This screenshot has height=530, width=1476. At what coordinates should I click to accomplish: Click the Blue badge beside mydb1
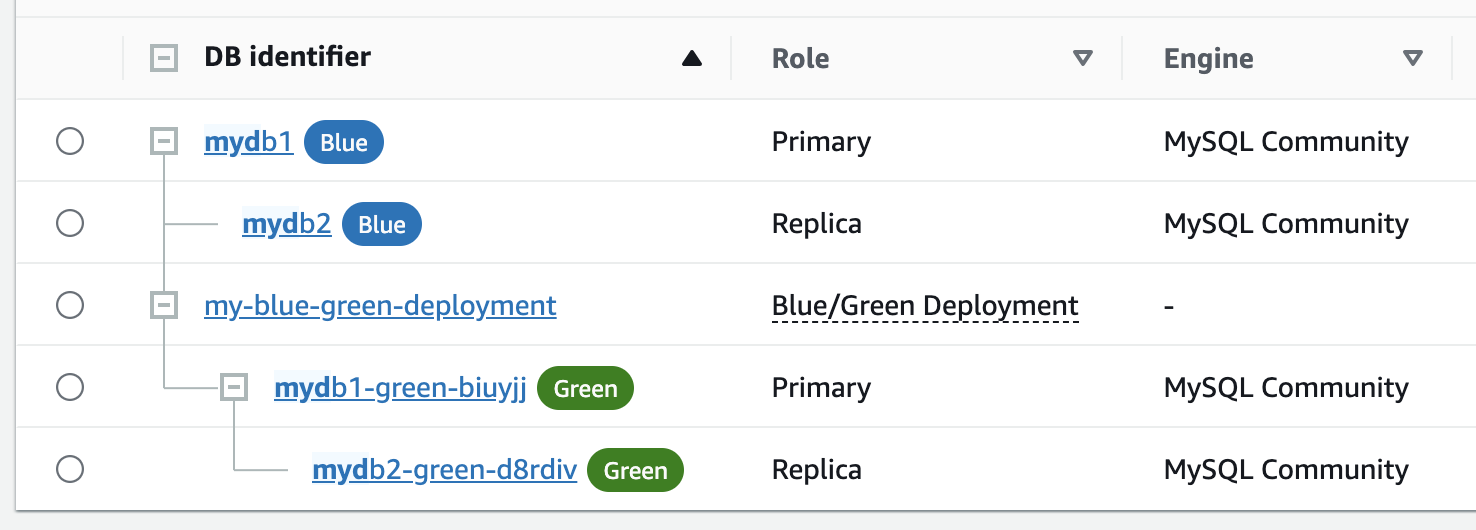pyautogui.click(x=343, y=143)
